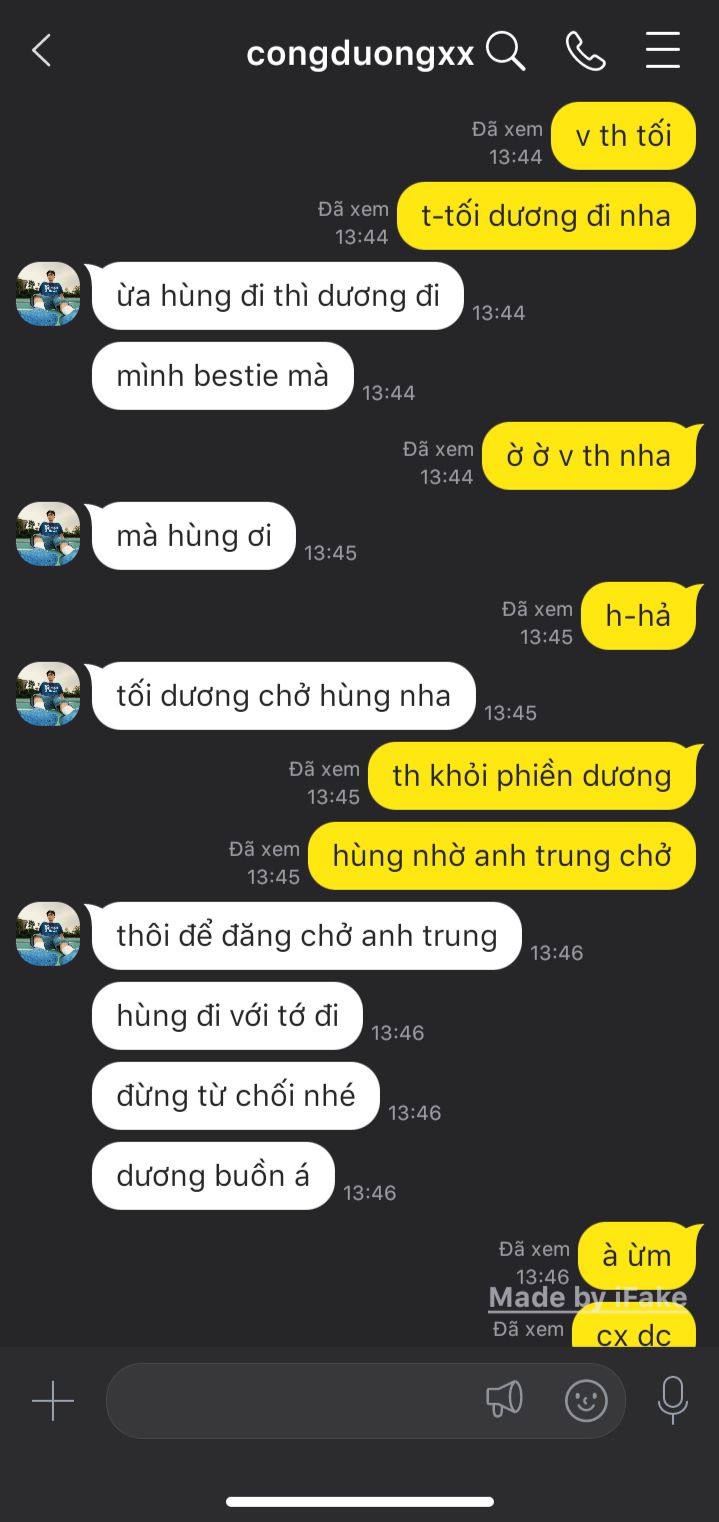Tap the white bubble 'dương buồn á'
The width and height of the screenshot is (719, 1522).
tap(213, 1176)
